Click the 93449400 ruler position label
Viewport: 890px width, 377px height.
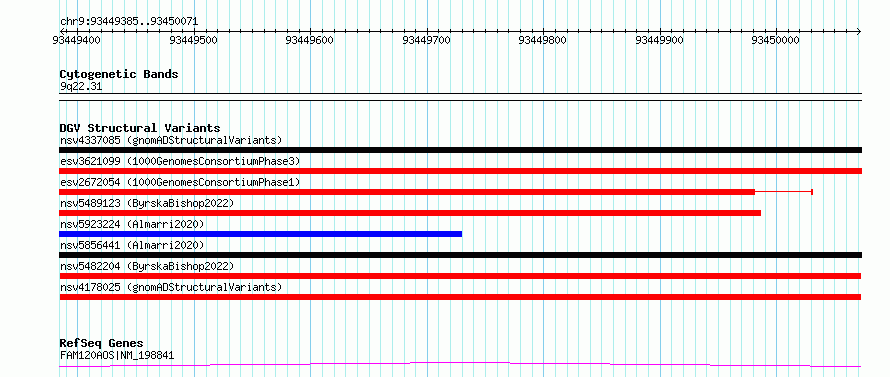pos(76,40)
